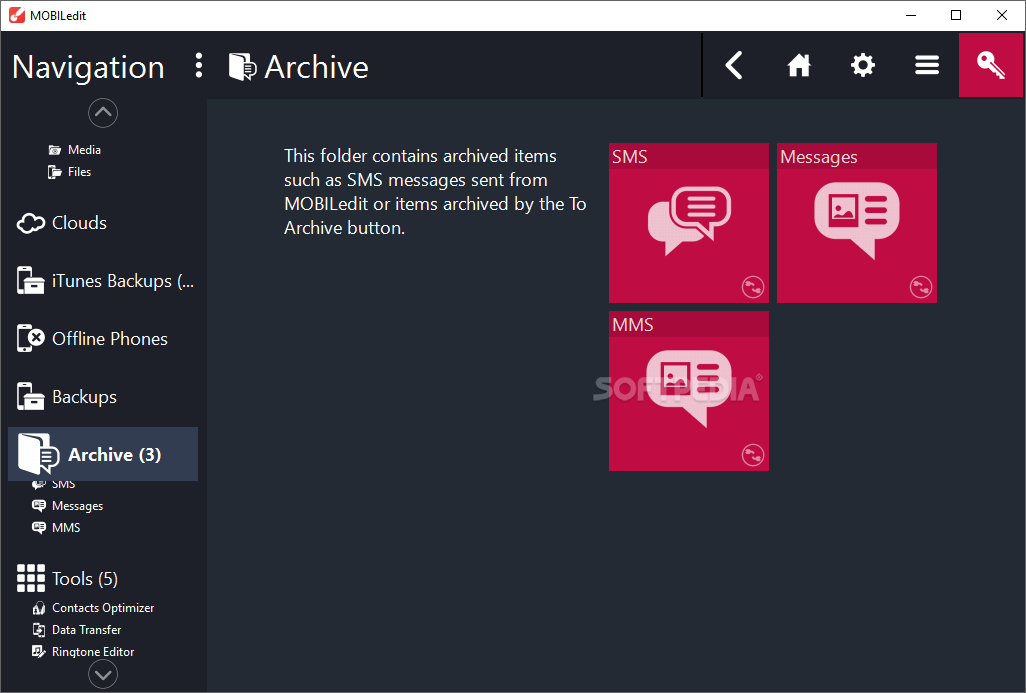Open the SMS archive tile
The image size is (1026, 693).
[x=689, y=223]
